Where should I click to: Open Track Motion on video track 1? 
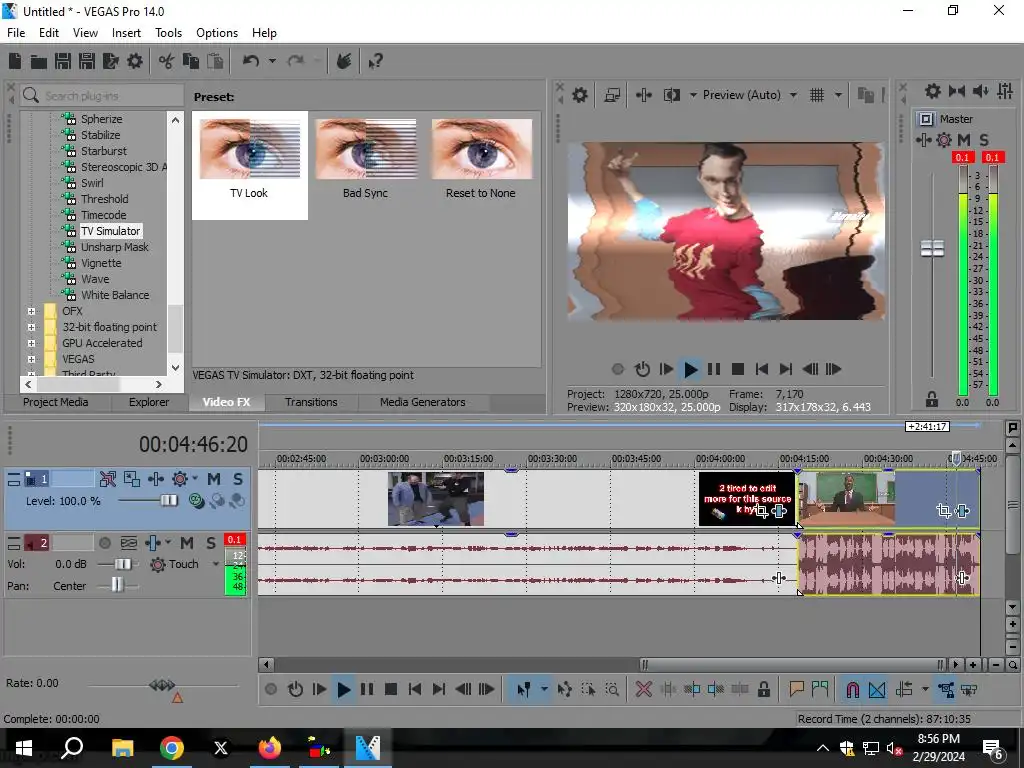132,479
